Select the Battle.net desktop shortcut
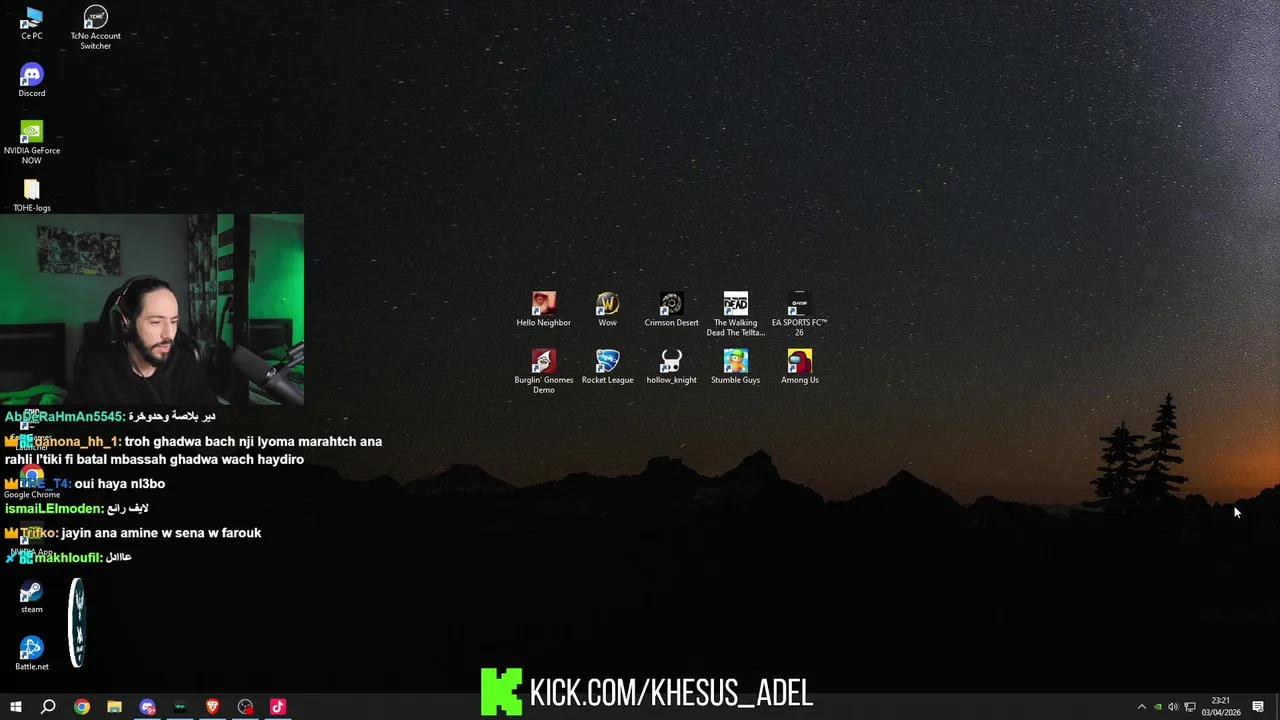1280x720 pixels. coord(31,654)
